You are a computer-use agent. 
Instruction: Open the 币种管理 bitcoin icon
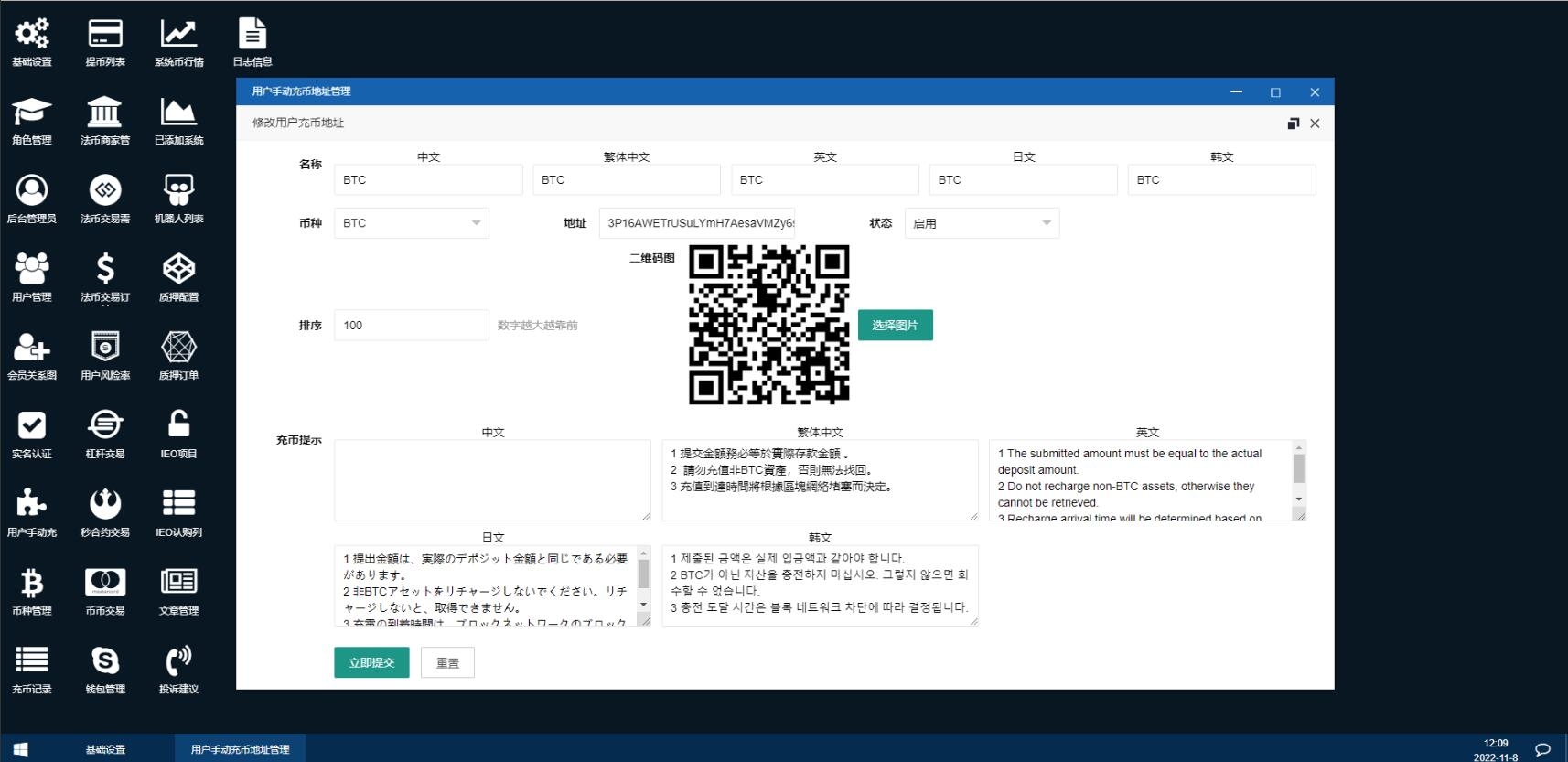click(32, 583)
